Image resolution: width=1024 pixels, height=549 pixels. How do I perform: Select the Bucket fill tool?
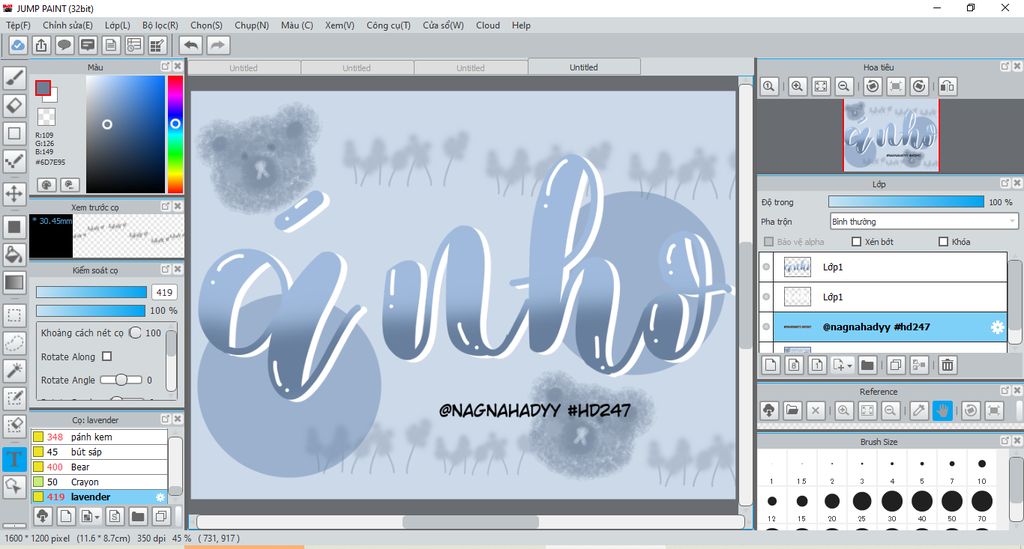(x=14, y=255)
